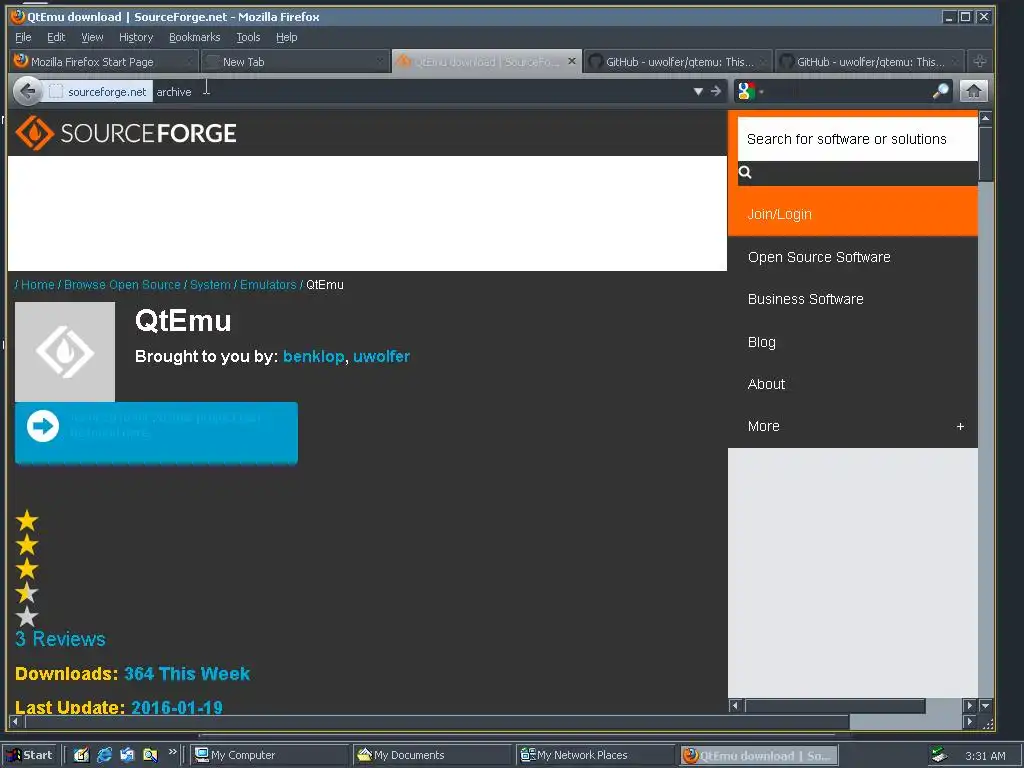Click the vertical scrollbar up arrow
The image size is (1024, 768).
click(x=985, y=118)
